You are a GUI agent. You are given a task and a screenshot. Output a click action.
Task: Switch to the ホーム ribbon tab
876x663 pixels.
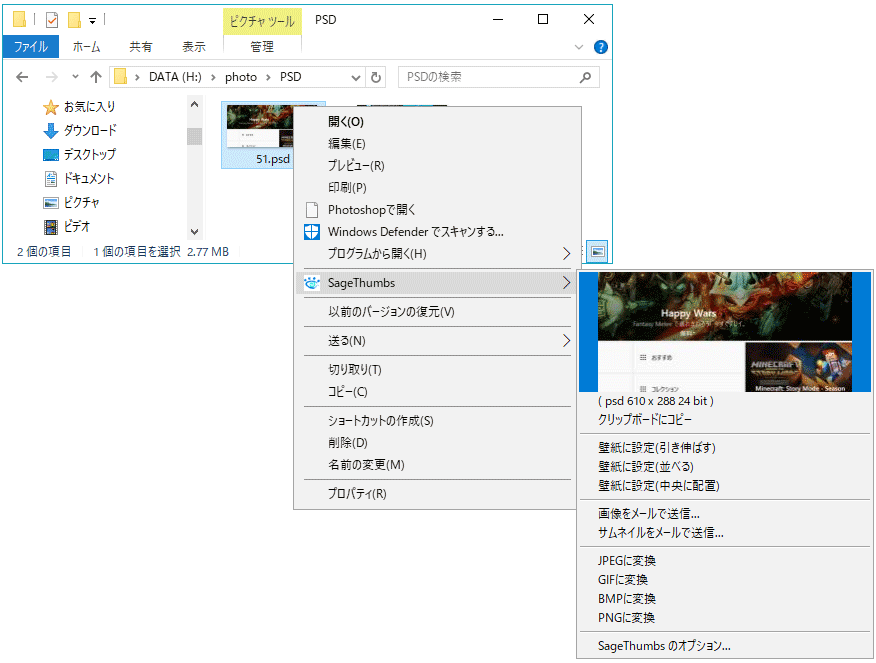pos(87,47)
